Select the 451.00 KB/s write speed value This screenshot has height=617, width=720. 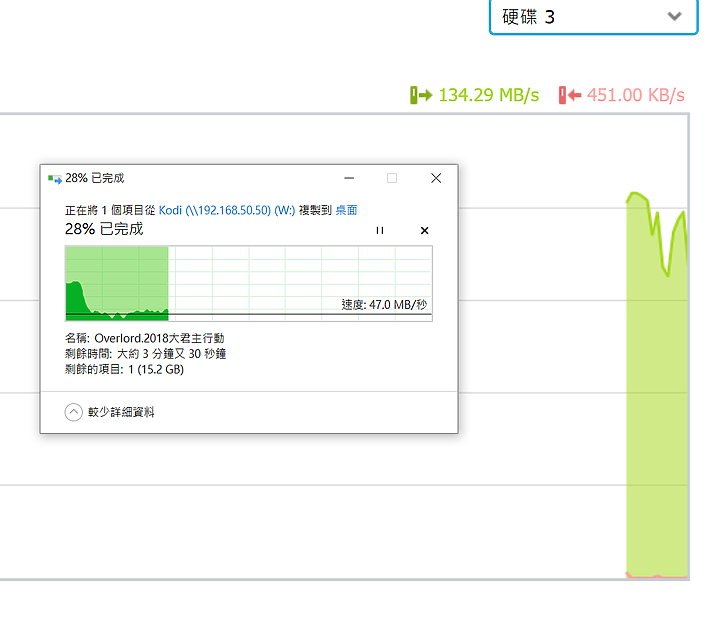click(636, 95)
